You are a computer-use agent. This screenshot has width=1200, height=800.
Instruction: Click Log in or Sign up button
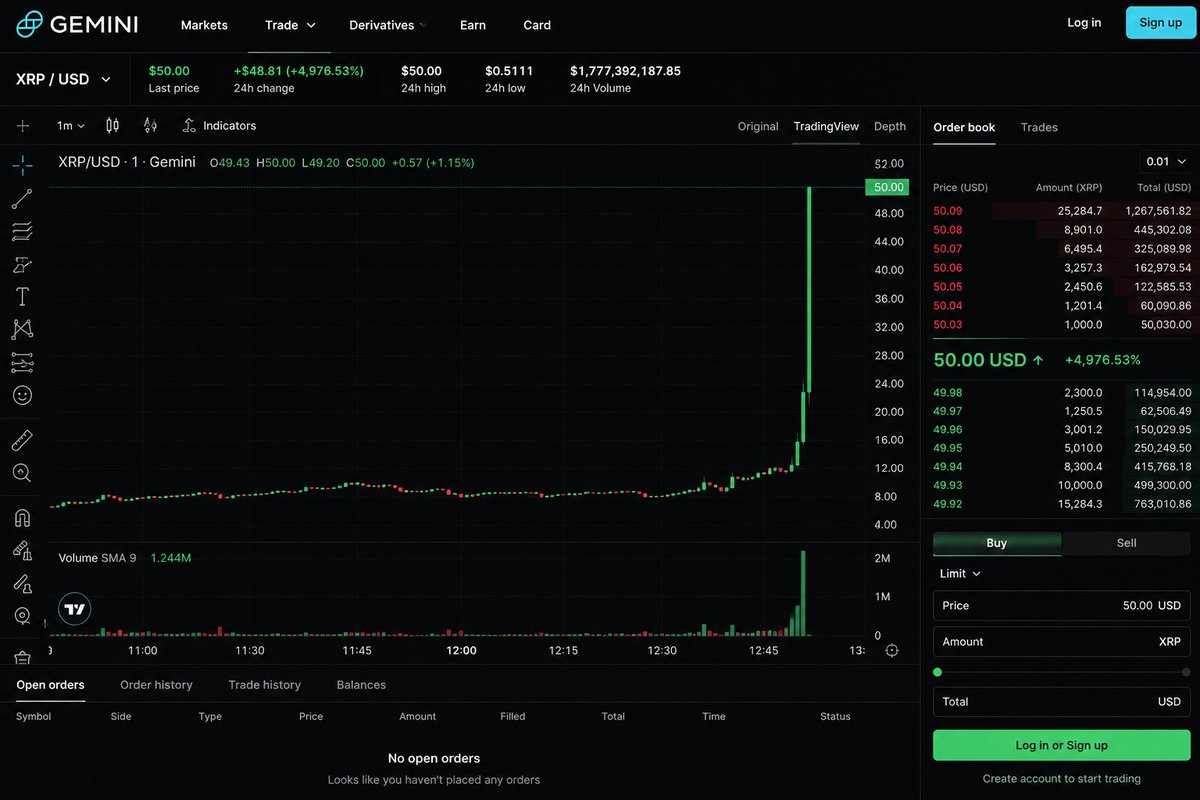(1061, 745)
